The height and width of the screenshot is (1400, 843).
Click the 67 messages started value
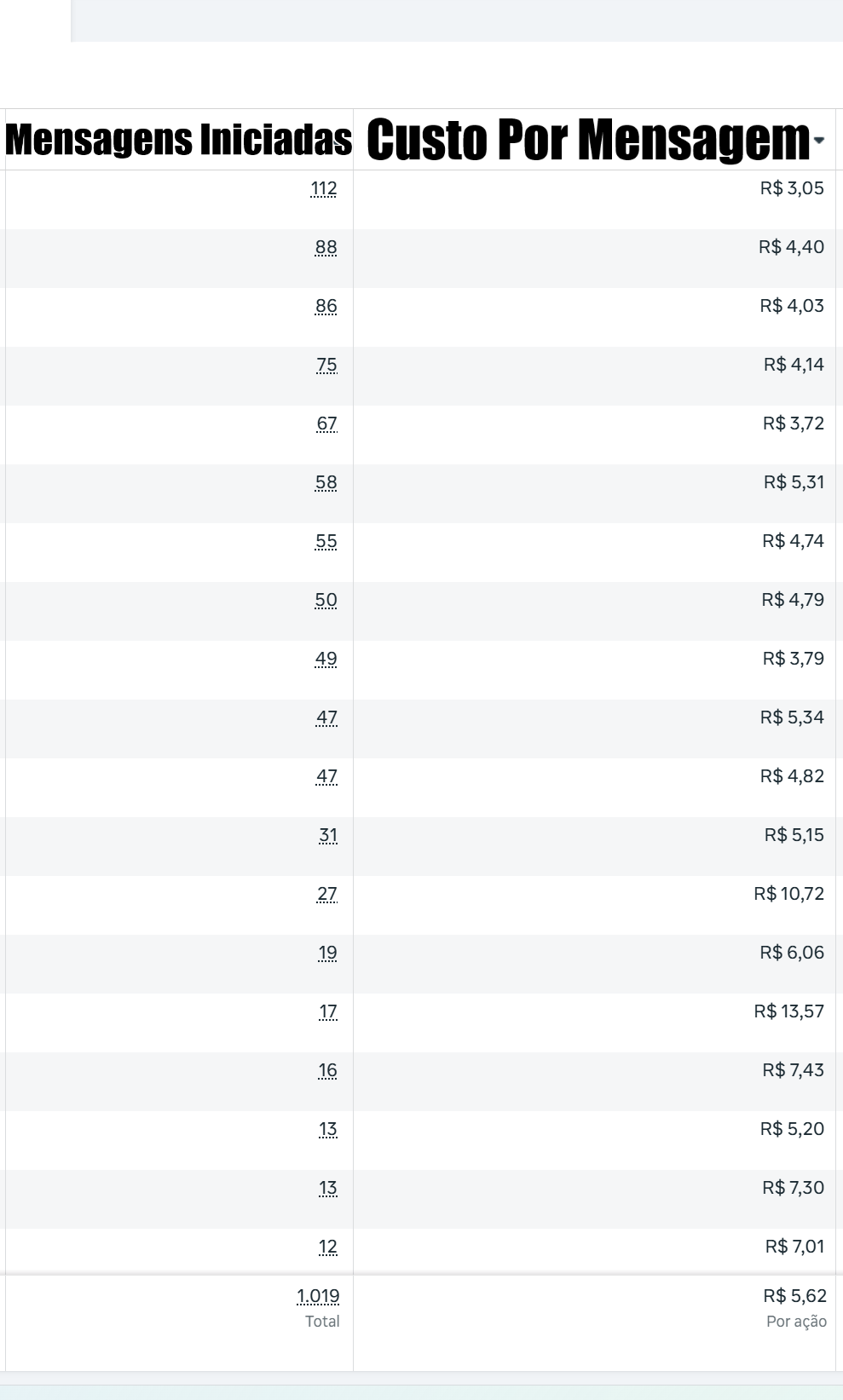pos(326,423)
